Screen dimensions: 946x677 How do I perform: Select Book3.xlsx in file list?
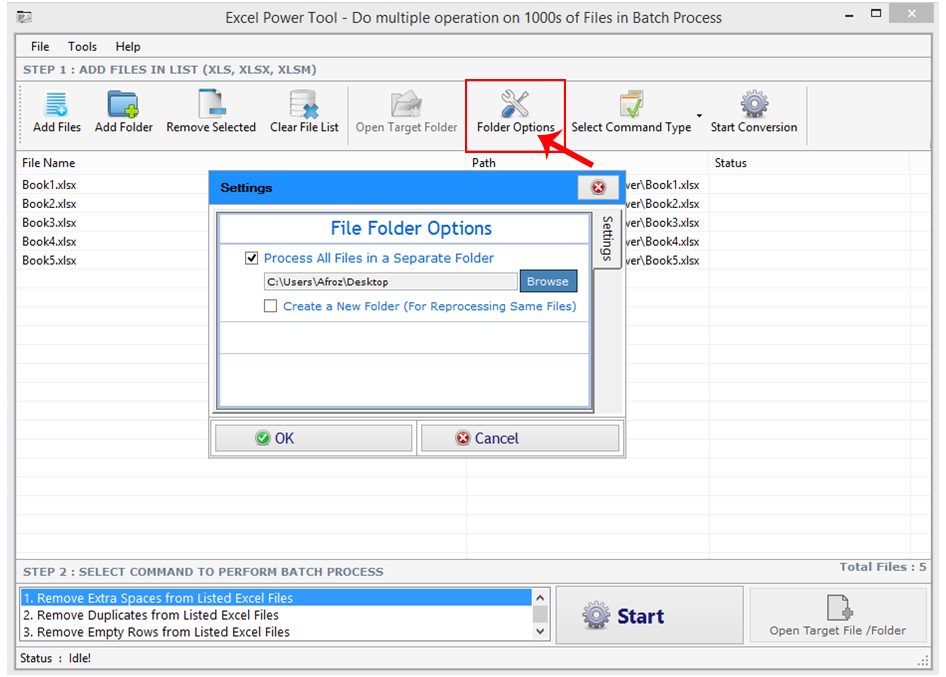pyautogui.click(x=49, y=223)
